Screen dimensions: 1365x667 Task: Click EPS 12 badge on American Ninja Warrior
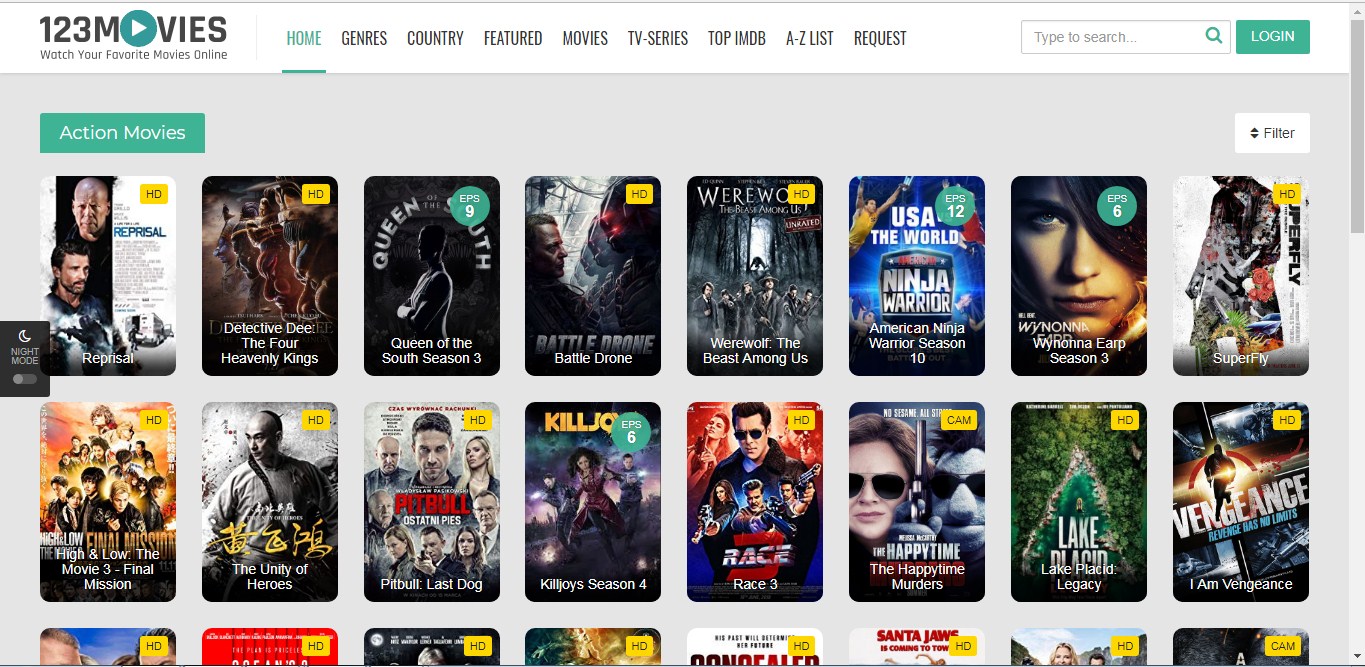point(955,206)
